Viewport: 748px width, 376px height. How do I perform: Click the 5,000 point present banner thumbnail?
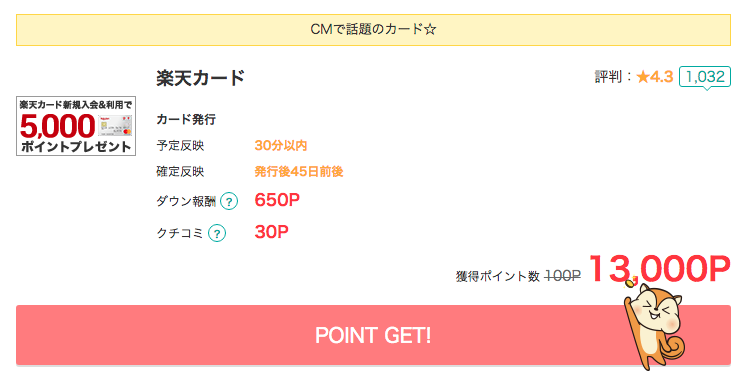pyautogui.click(x=76, y=126)
